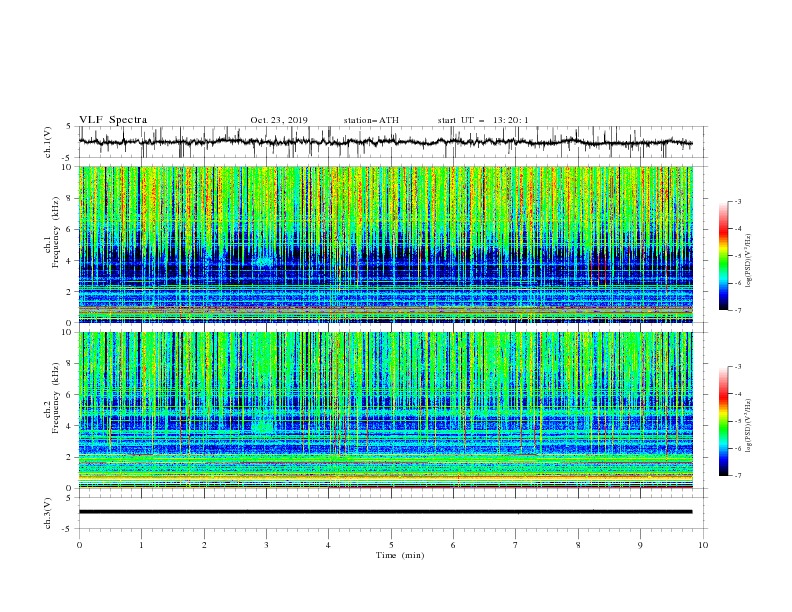Viewport: 792px width, 612px height.
Task: Click the ch.1 colorbar "log(PSD)(V²/Hz)" label
Action: pyautogui.click(x=750, y=261)
